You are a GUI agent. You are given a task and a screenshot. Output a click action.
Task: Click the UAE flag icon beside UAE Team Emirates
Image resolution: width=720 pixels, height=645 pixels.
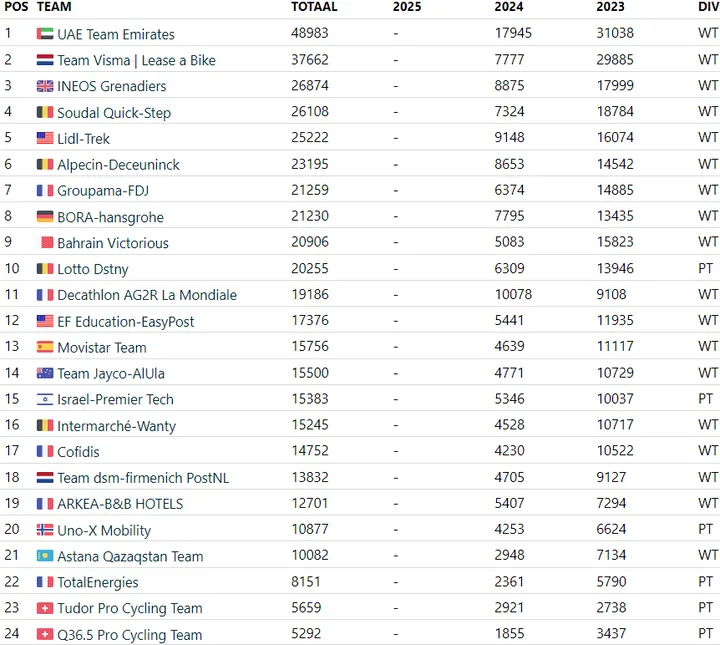pos(45,34)
